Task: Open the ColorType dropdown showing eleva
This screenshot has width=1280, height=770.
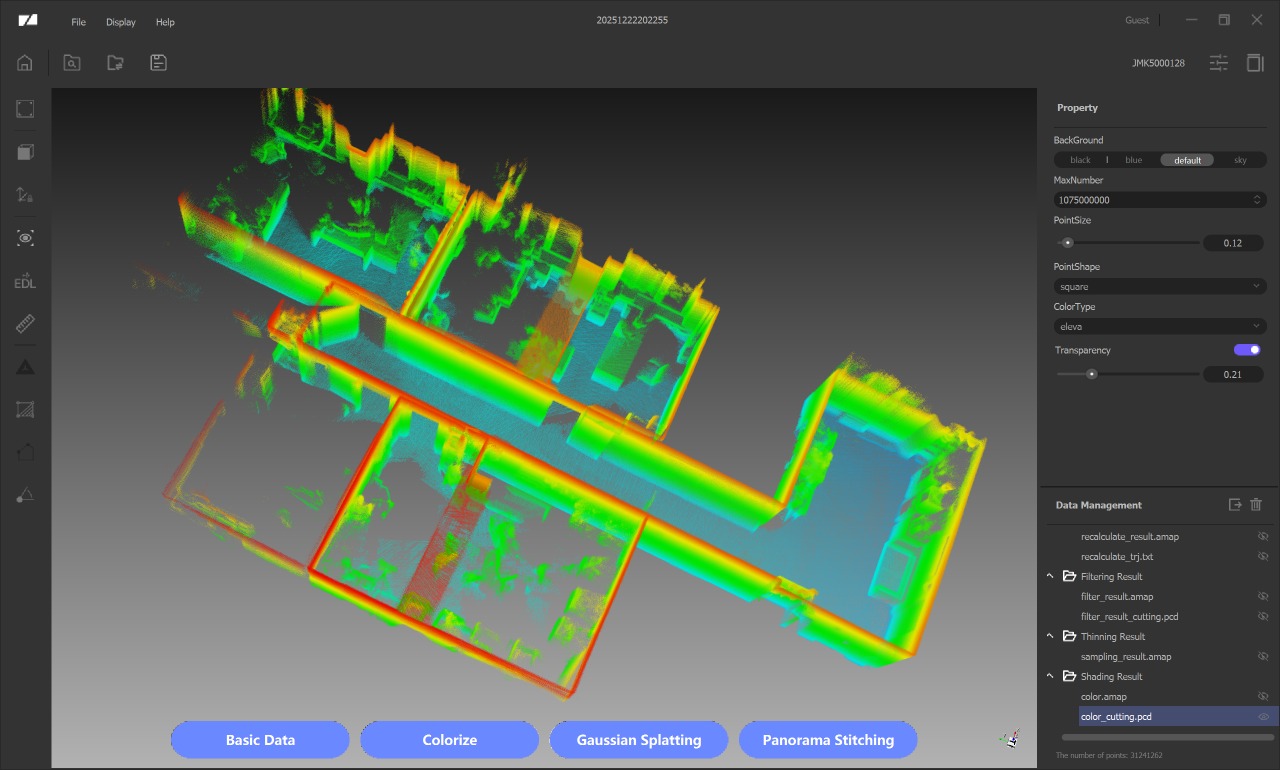Action: point(1160,327)
